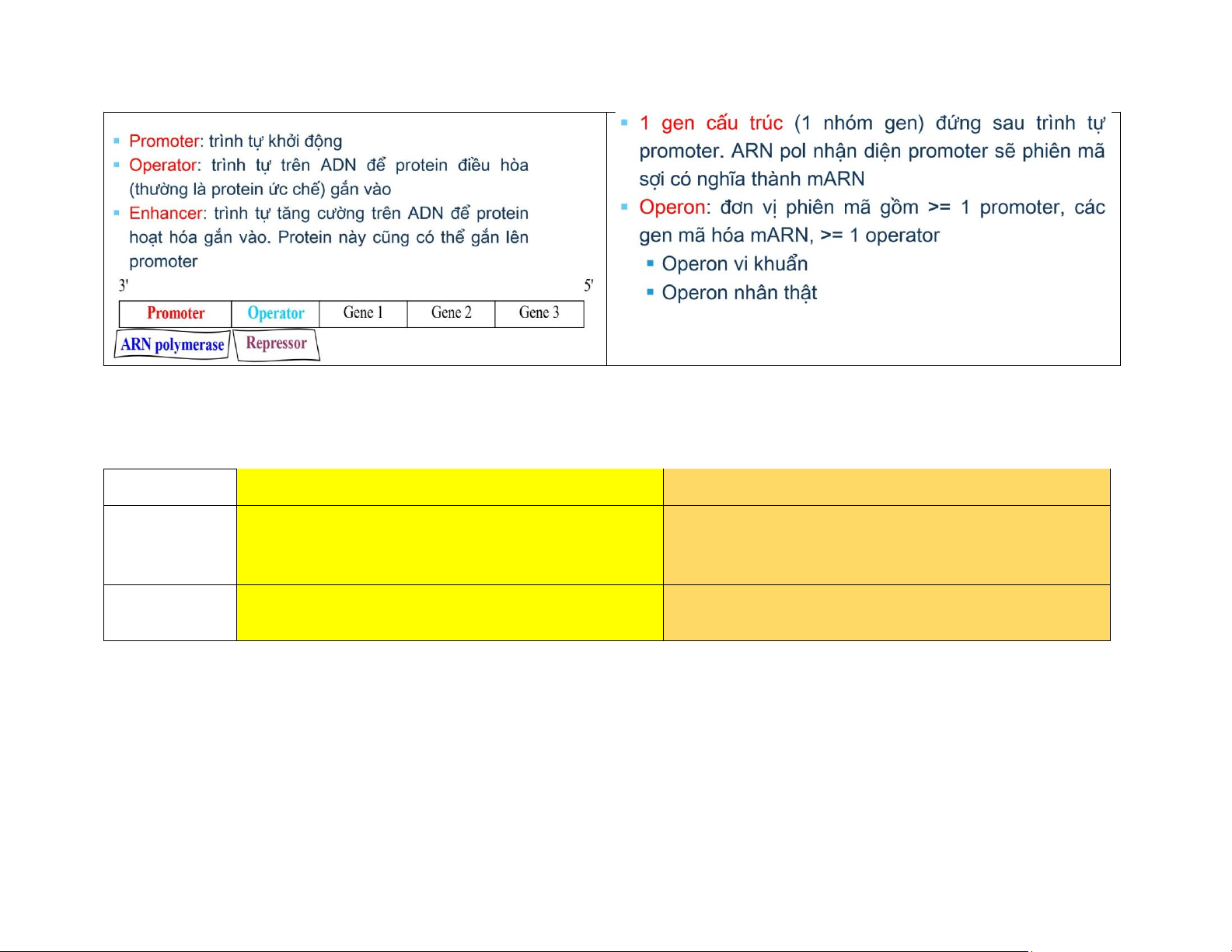Click the ARN polymerase shape in the diagram
Screen dimensions: 1232x952
[x=172, y=344]
